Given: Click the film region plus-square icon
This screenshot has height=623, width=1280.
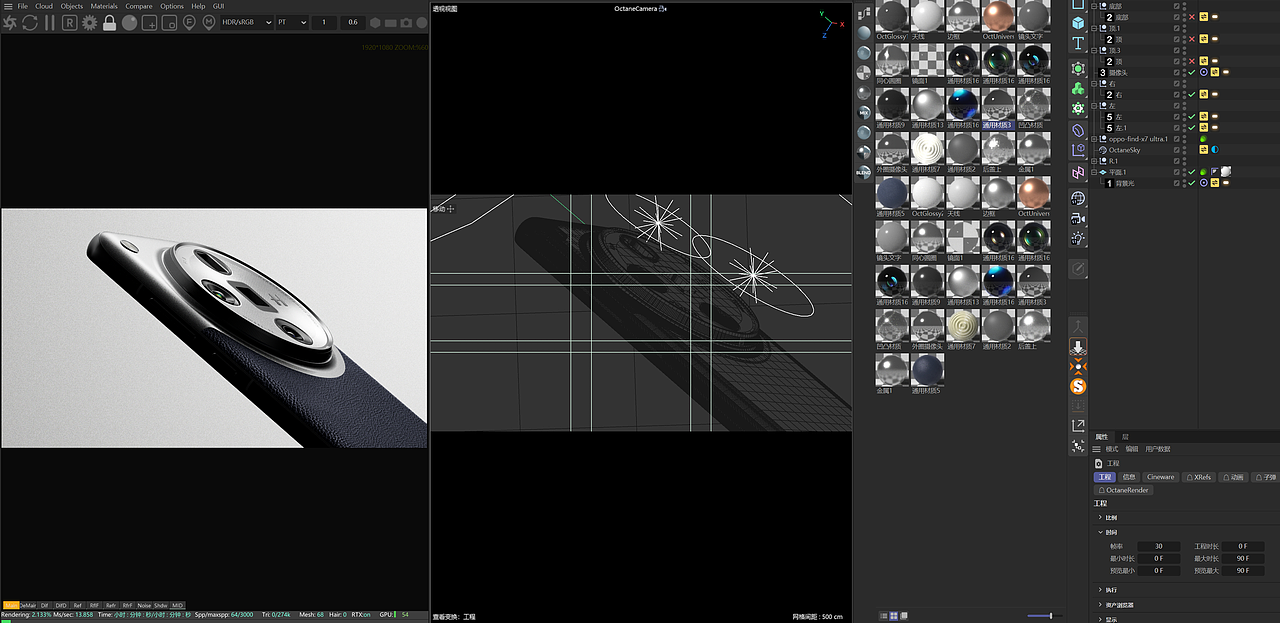Looking at the screenshot, I should 149,22.
